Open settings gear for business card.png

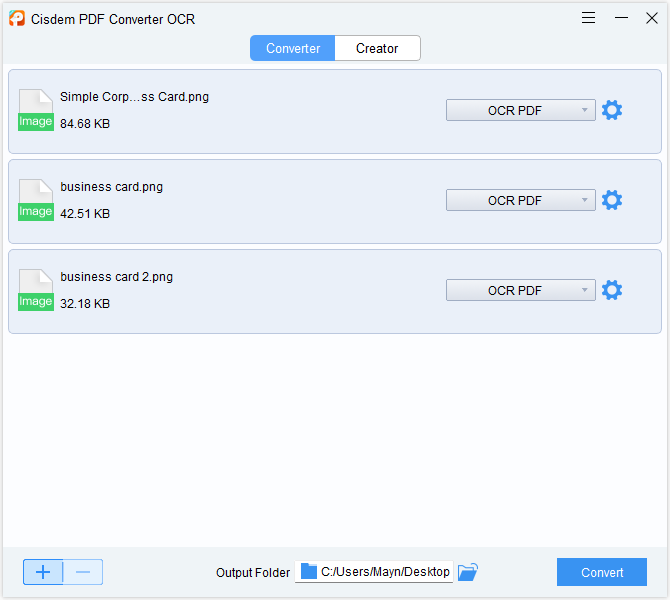pyautogui.click(x=612, y=200)
